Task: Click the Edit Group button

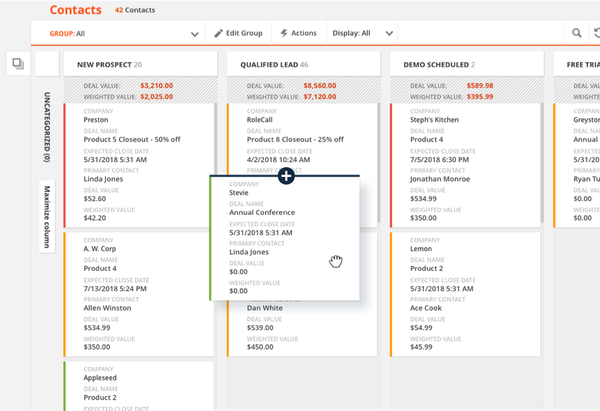Action: click(238, 33)
